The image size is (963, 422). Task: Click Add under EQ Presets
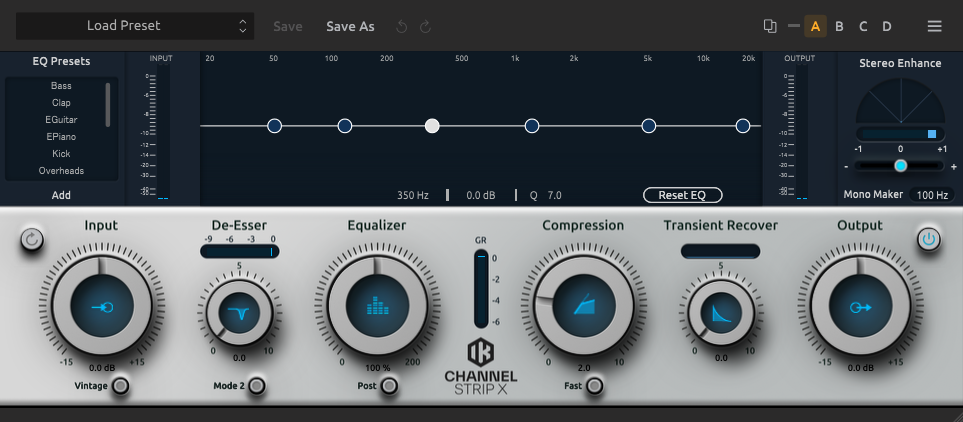[61, 195]
